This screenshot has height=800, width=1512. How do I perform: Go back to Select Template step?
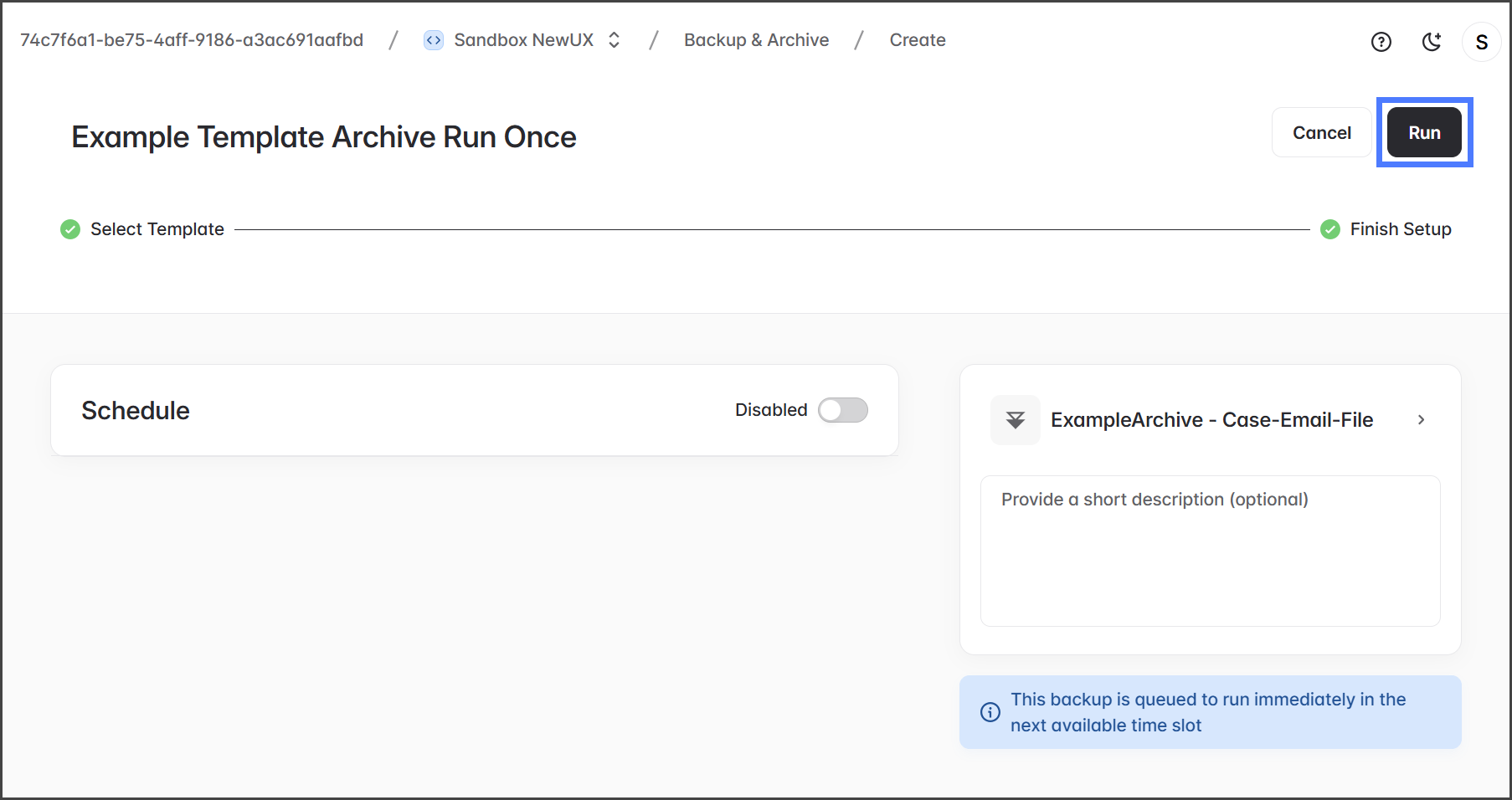[x=157, y=229]
